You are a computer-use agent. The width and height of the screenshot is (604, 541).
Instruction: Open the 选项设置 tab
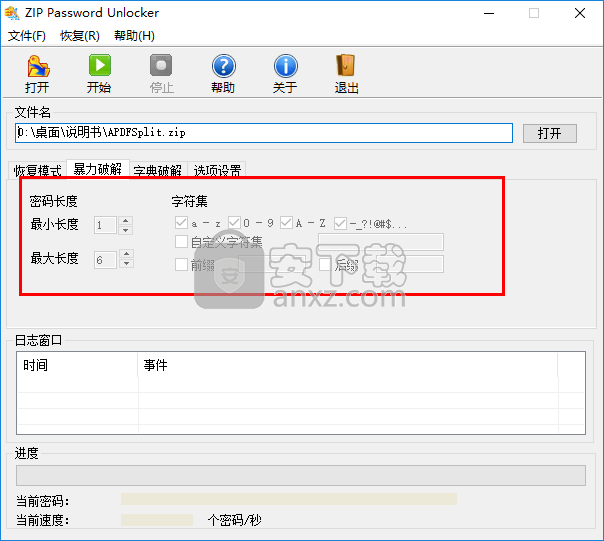tap(217, 171)
